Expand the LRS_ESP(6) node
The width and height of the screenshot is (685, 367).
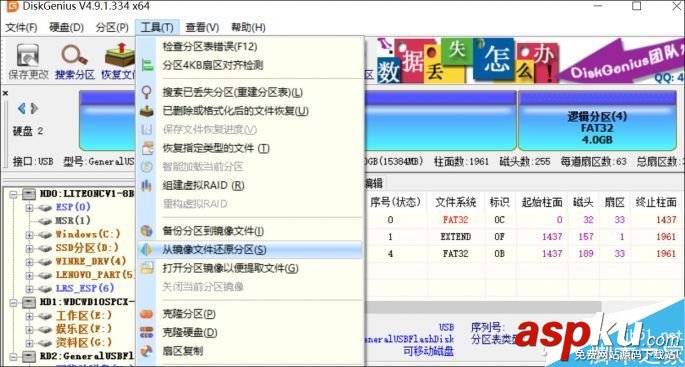[x=29, y=288]
